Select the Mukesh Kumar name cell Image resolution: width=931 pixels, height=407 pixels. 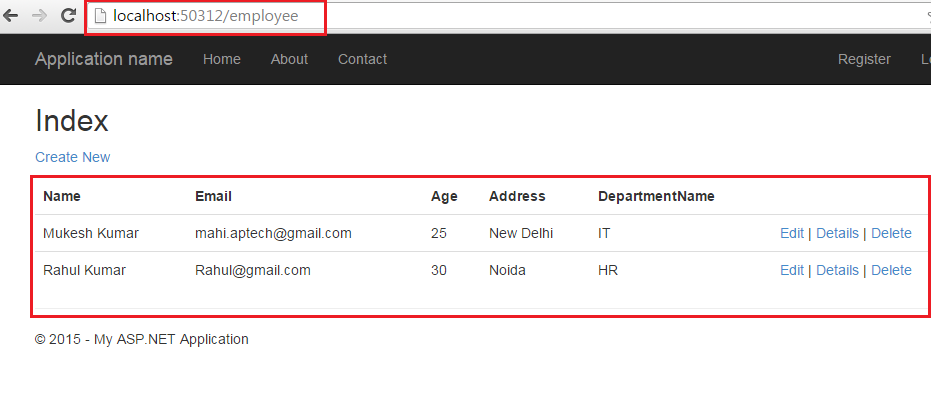click(91, 234)
